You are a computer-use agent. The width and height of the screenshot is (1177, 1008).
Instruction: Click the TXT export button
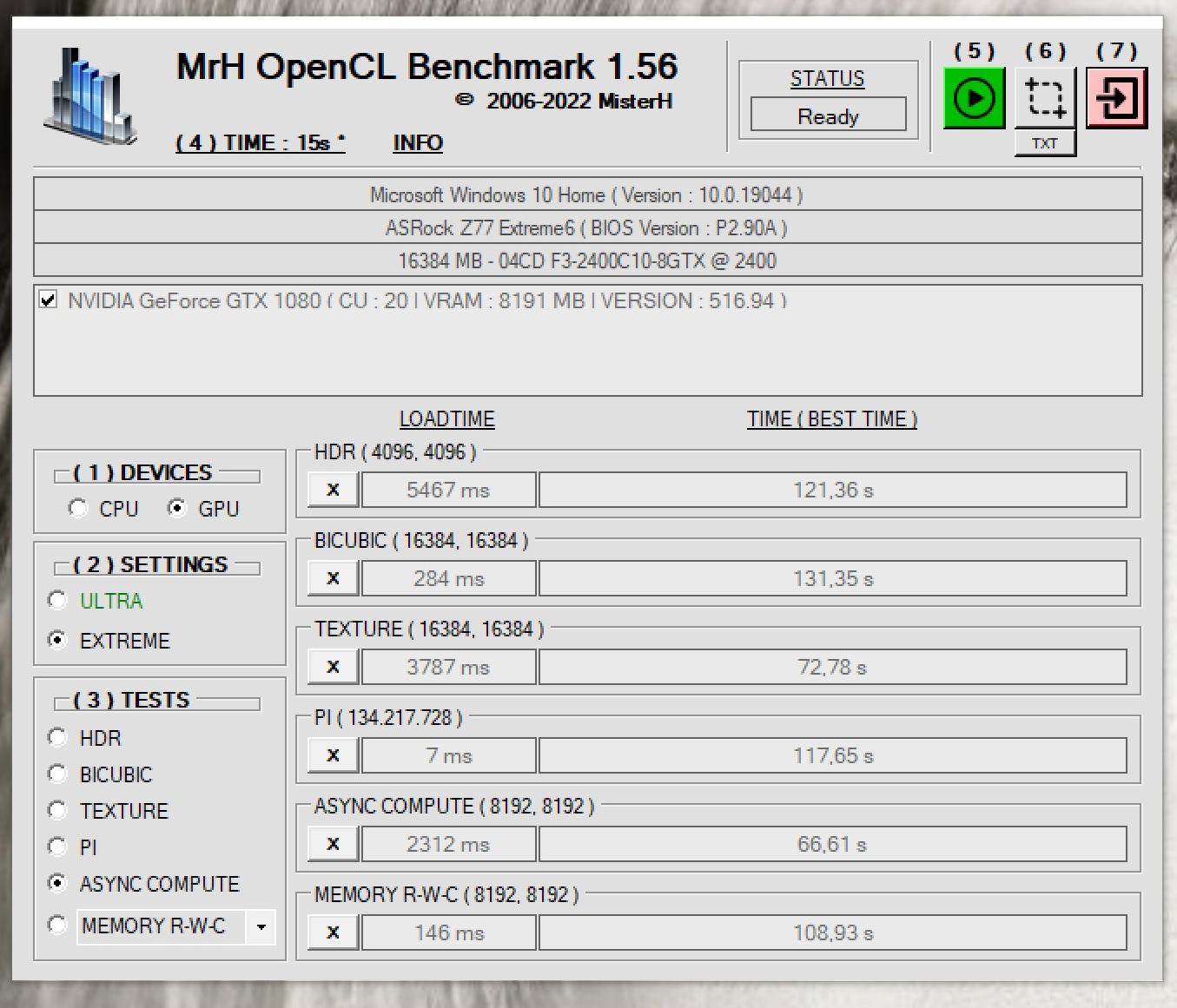coord(1045,143)
